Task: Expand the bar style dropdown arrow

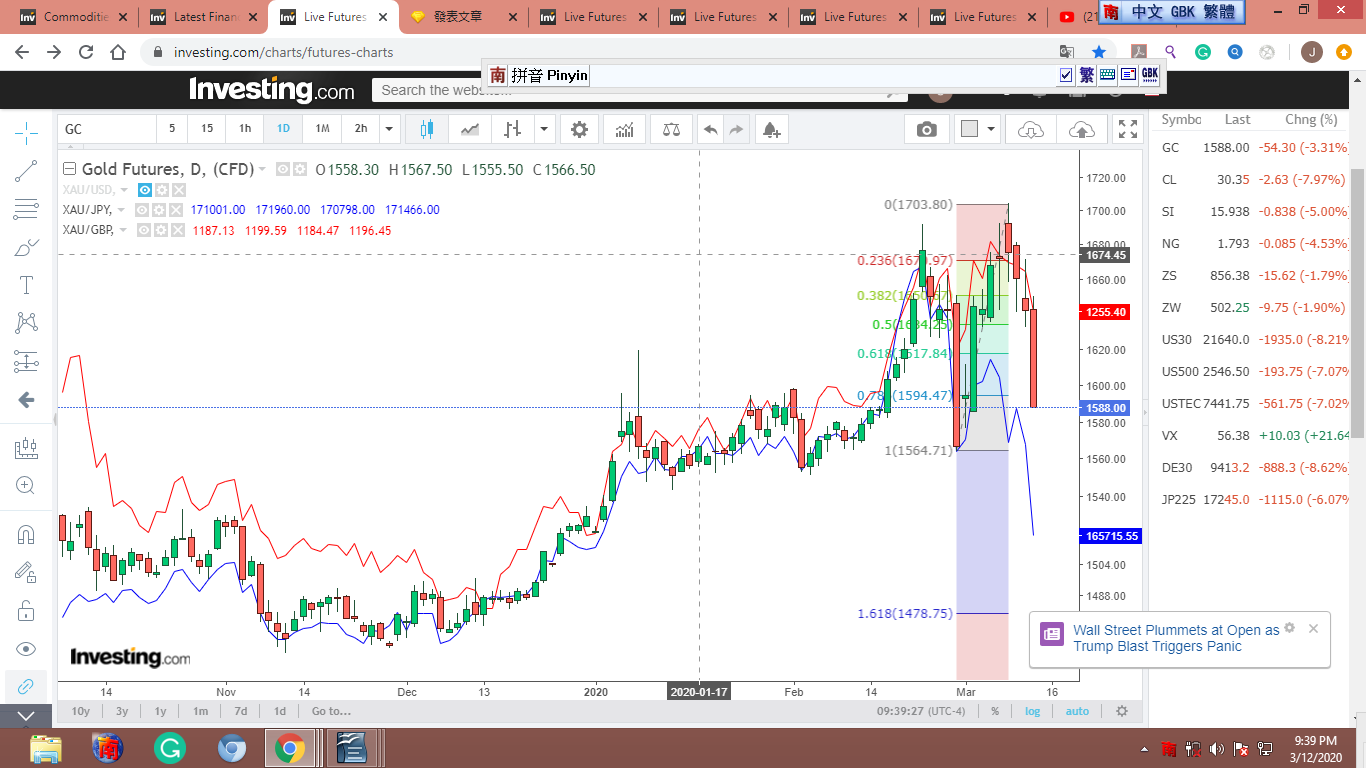Action: pyautogui.click(x=544, y=129)
